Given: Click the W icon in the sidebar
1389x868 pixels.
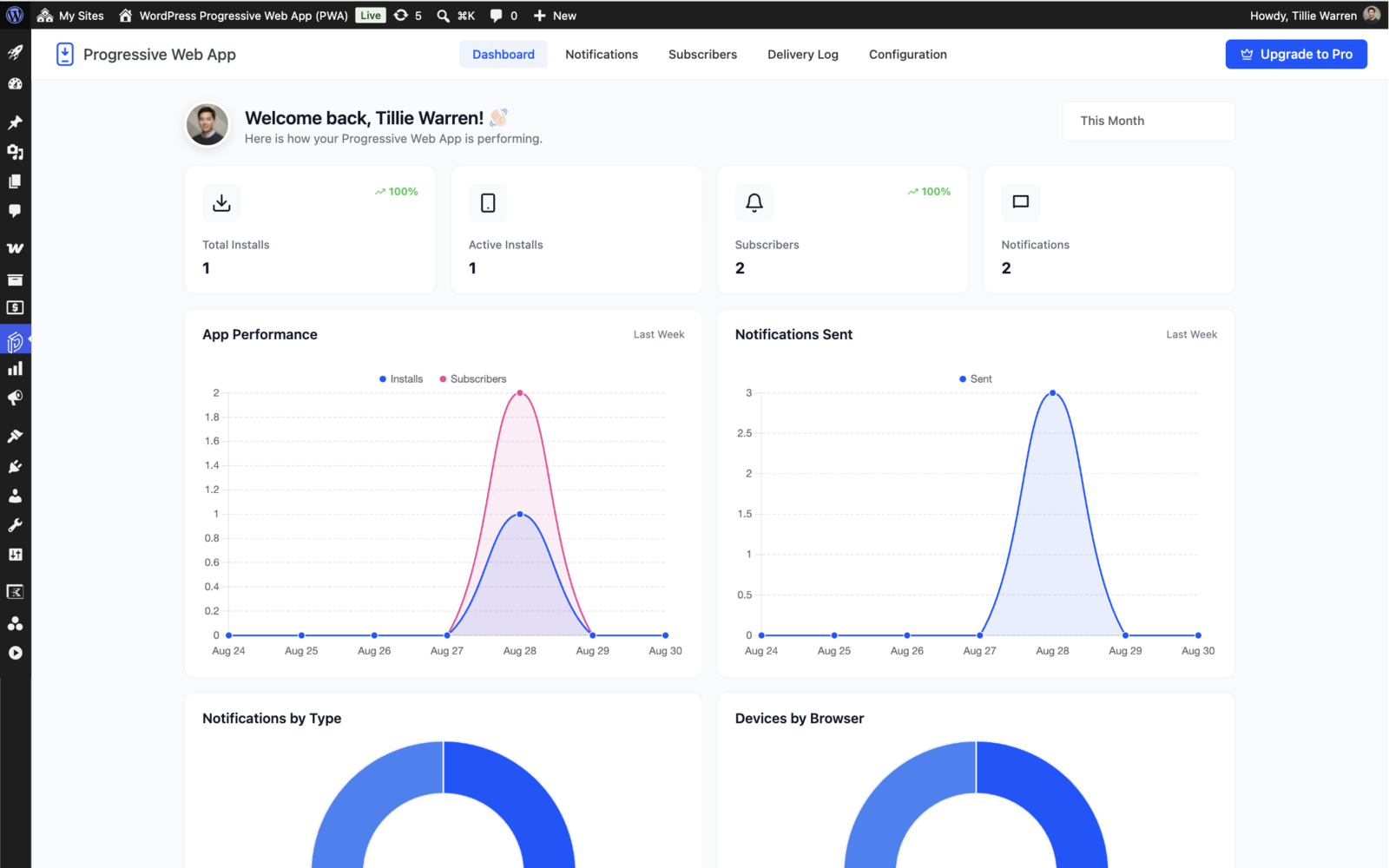Looking at the screenshot, I should point(15,248).
